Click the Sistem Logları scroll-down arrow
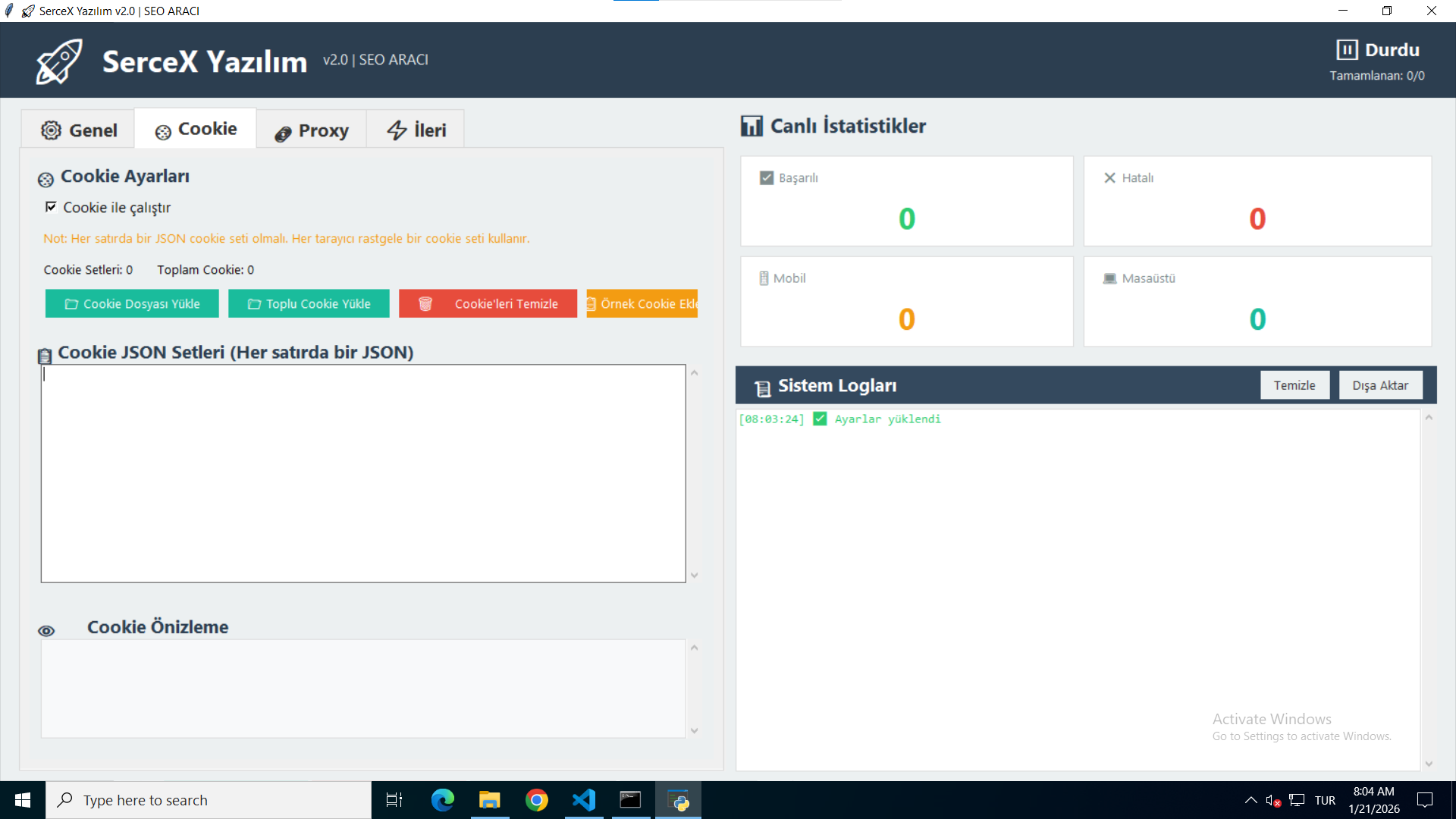 click(1429, 764)
